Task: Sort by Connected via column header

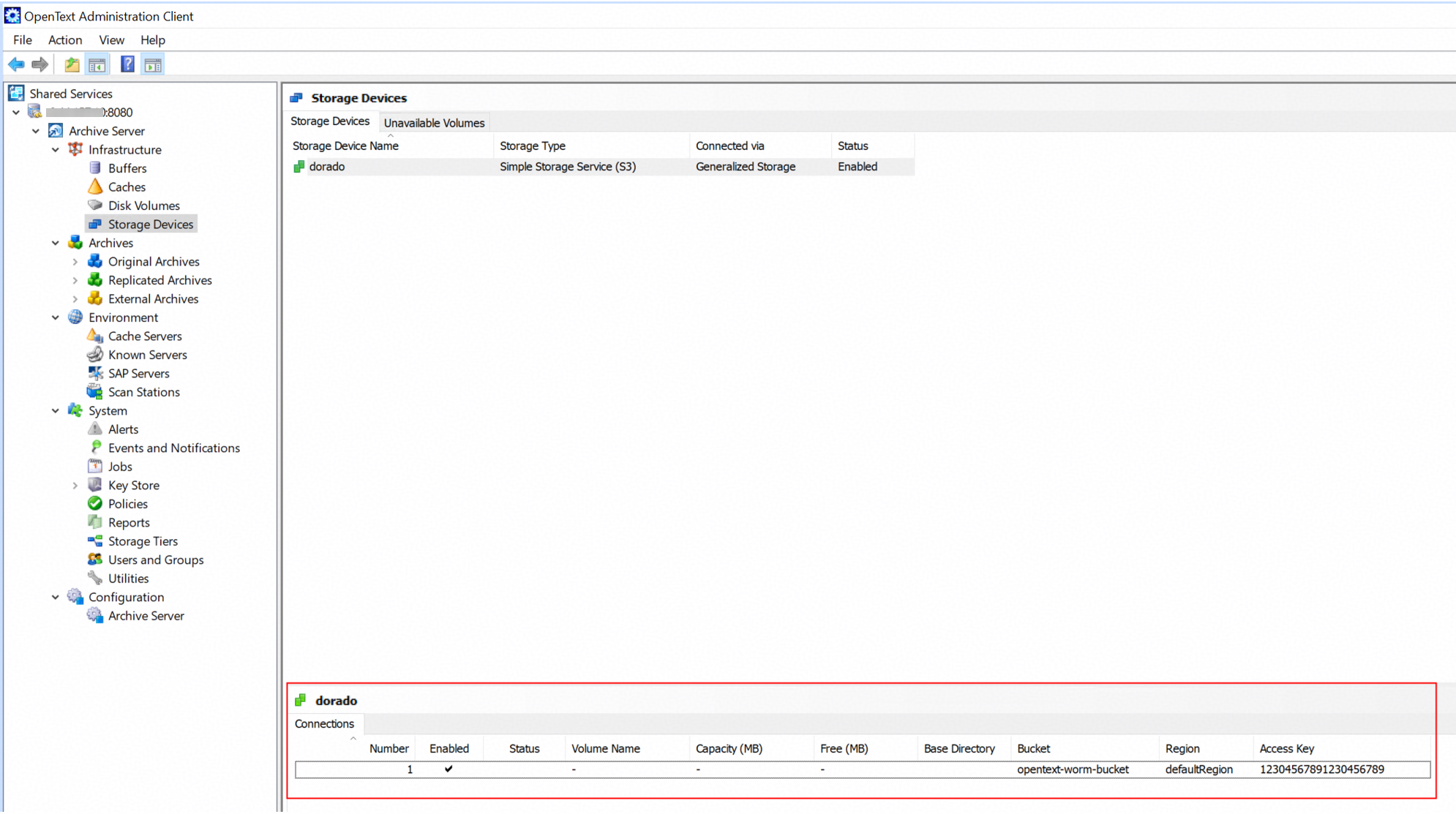Action: coord(760,146)
